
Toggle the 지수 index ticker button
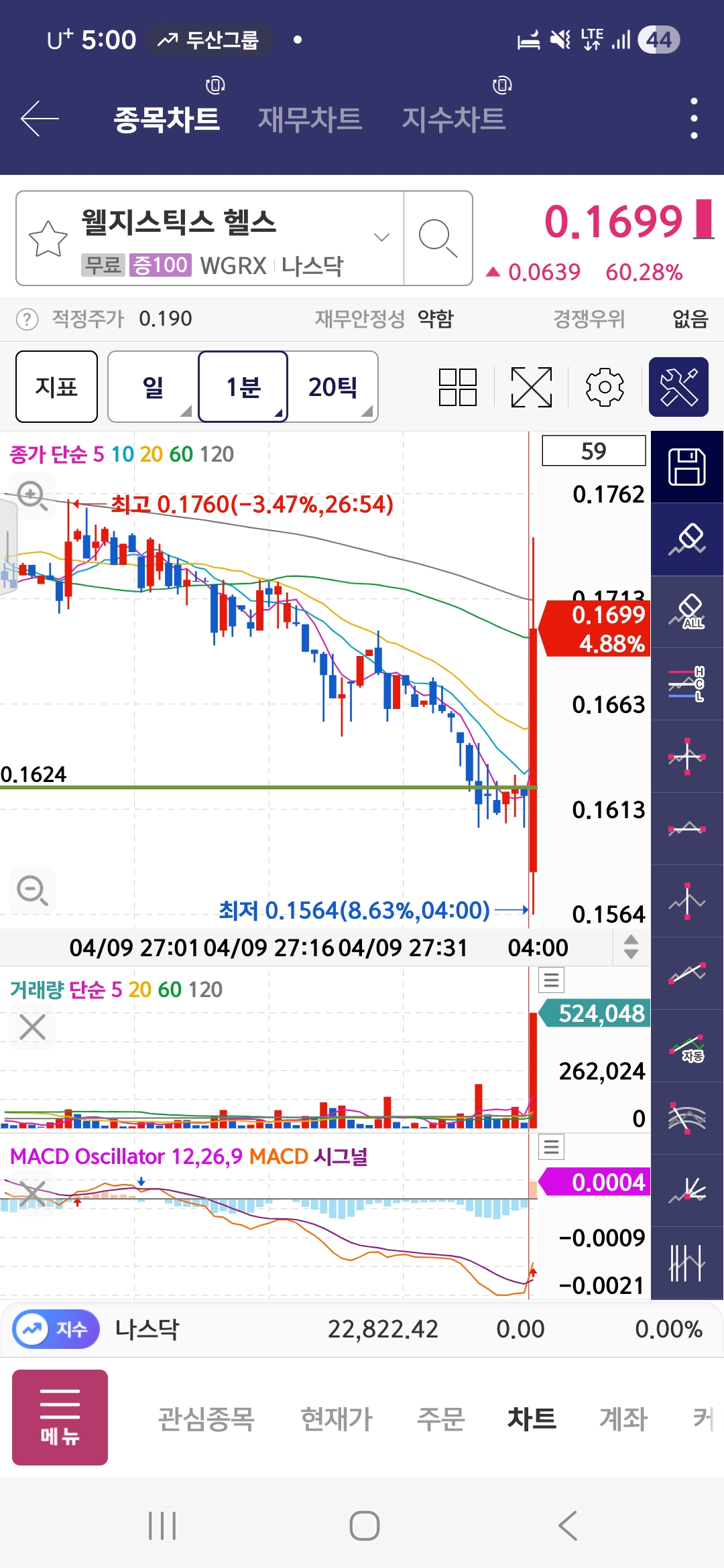coord(56,1329)
